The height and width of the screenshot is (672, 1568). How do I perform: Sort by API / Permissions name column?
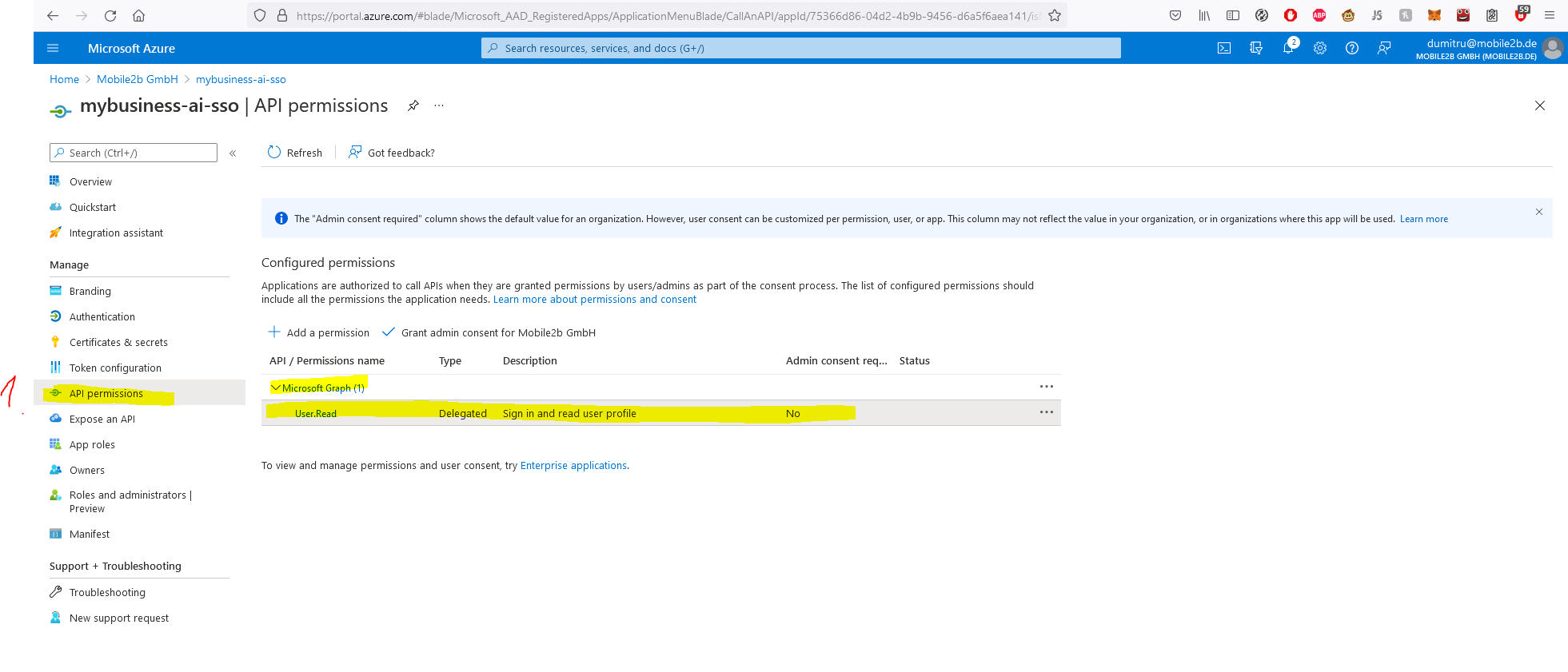[x=327, y=360]
